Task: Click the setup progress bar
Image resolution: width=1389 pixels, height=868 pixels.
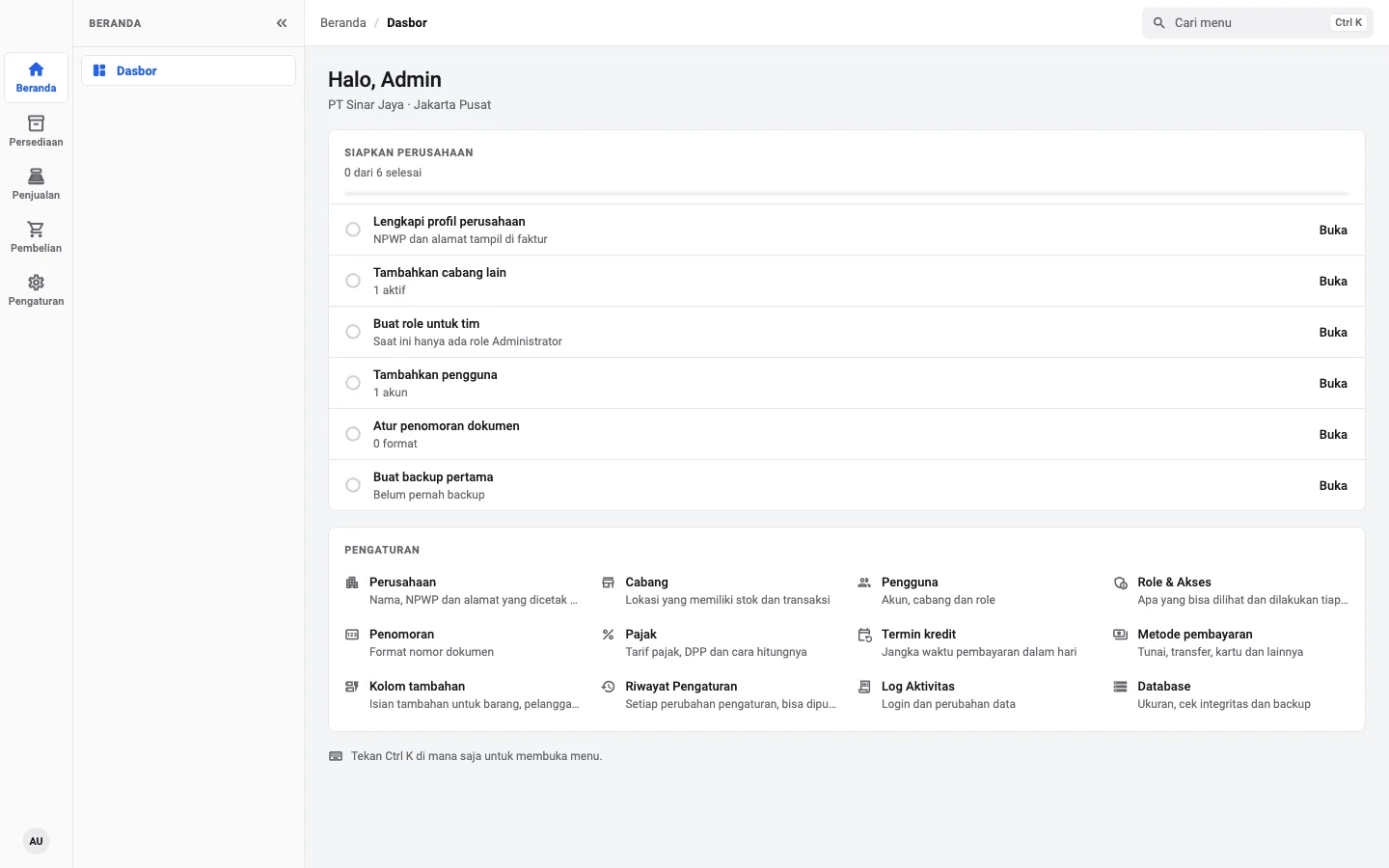Action: pyautogui.click(x=847, y=194)
